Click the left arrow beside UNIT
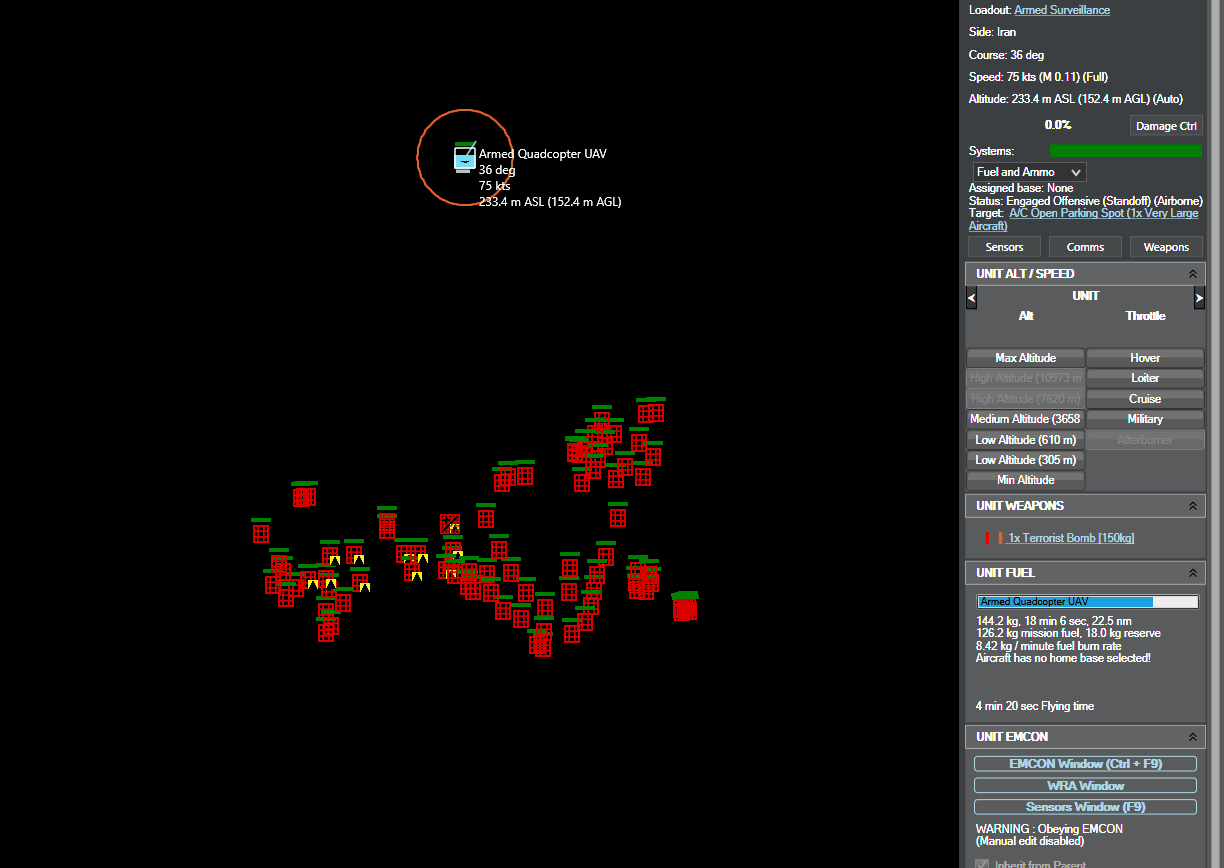The width and height of the screenshot is (1224, 868). tap(971, 298)
